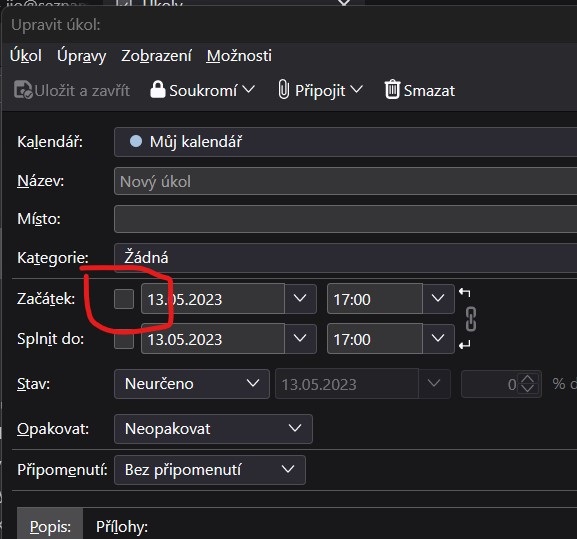Screen dimensions: 577x539
Task: Open the Splnit do date picker arrow
Action: pos(300,339)
